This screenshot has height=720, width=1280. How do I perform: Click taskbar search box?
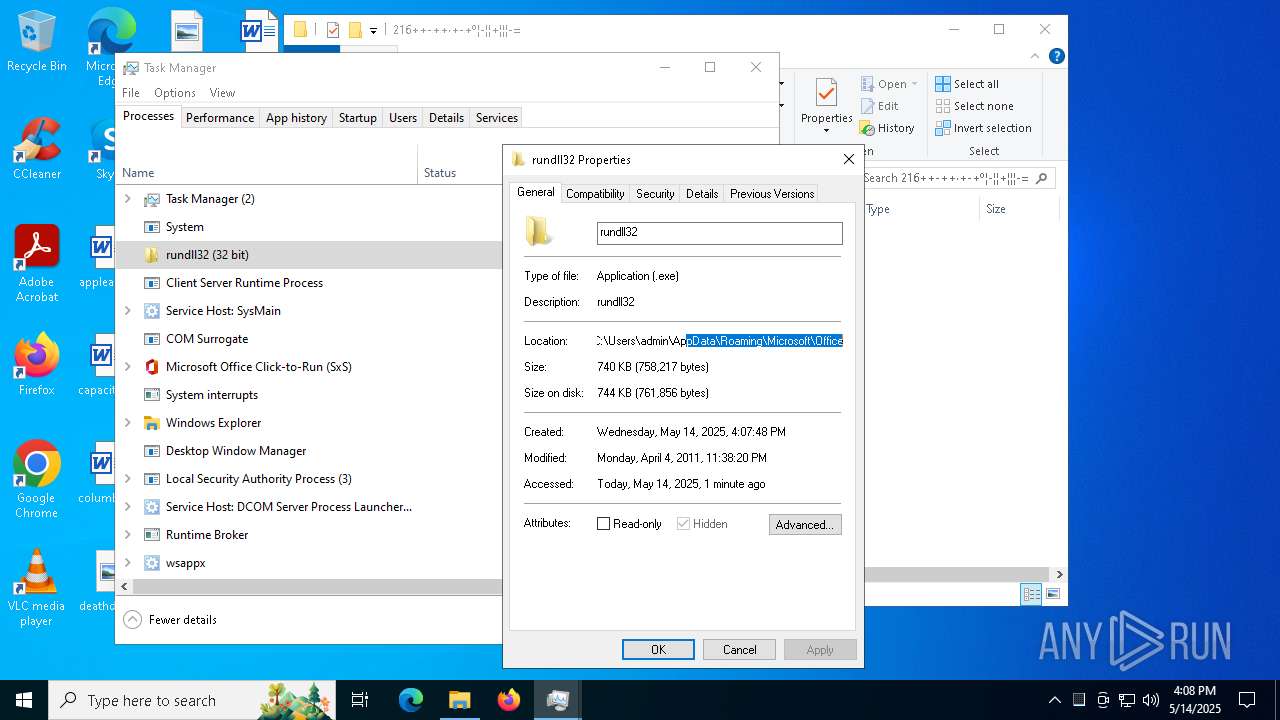click(194, 700)
